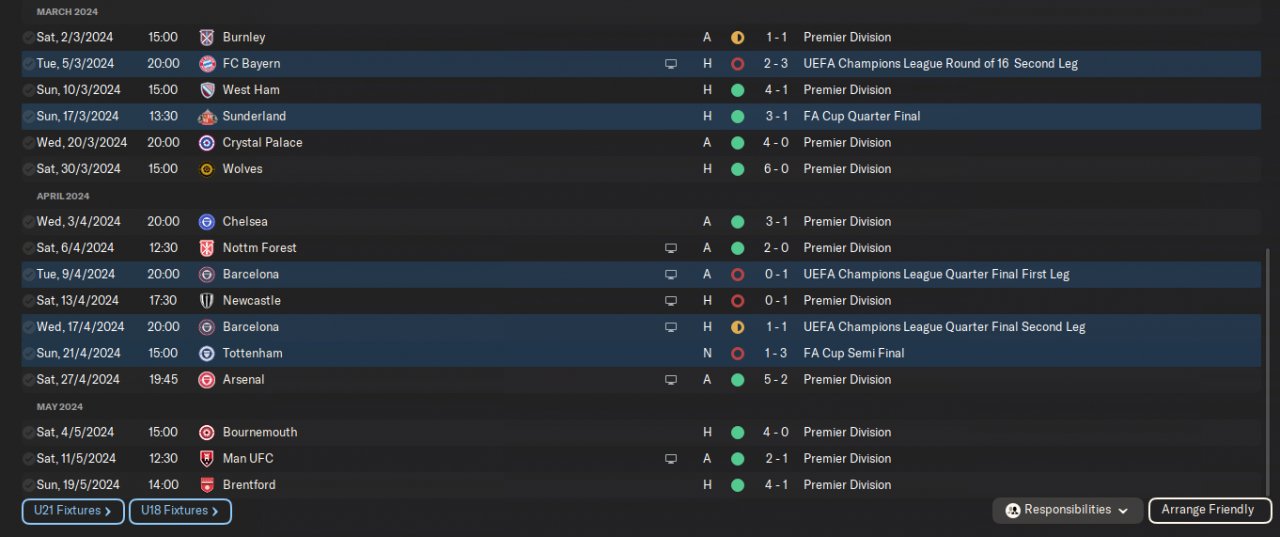1280x537 pixels.
Task: Click red loss indicator on Tottenham row
Action: tap(738, 353)
